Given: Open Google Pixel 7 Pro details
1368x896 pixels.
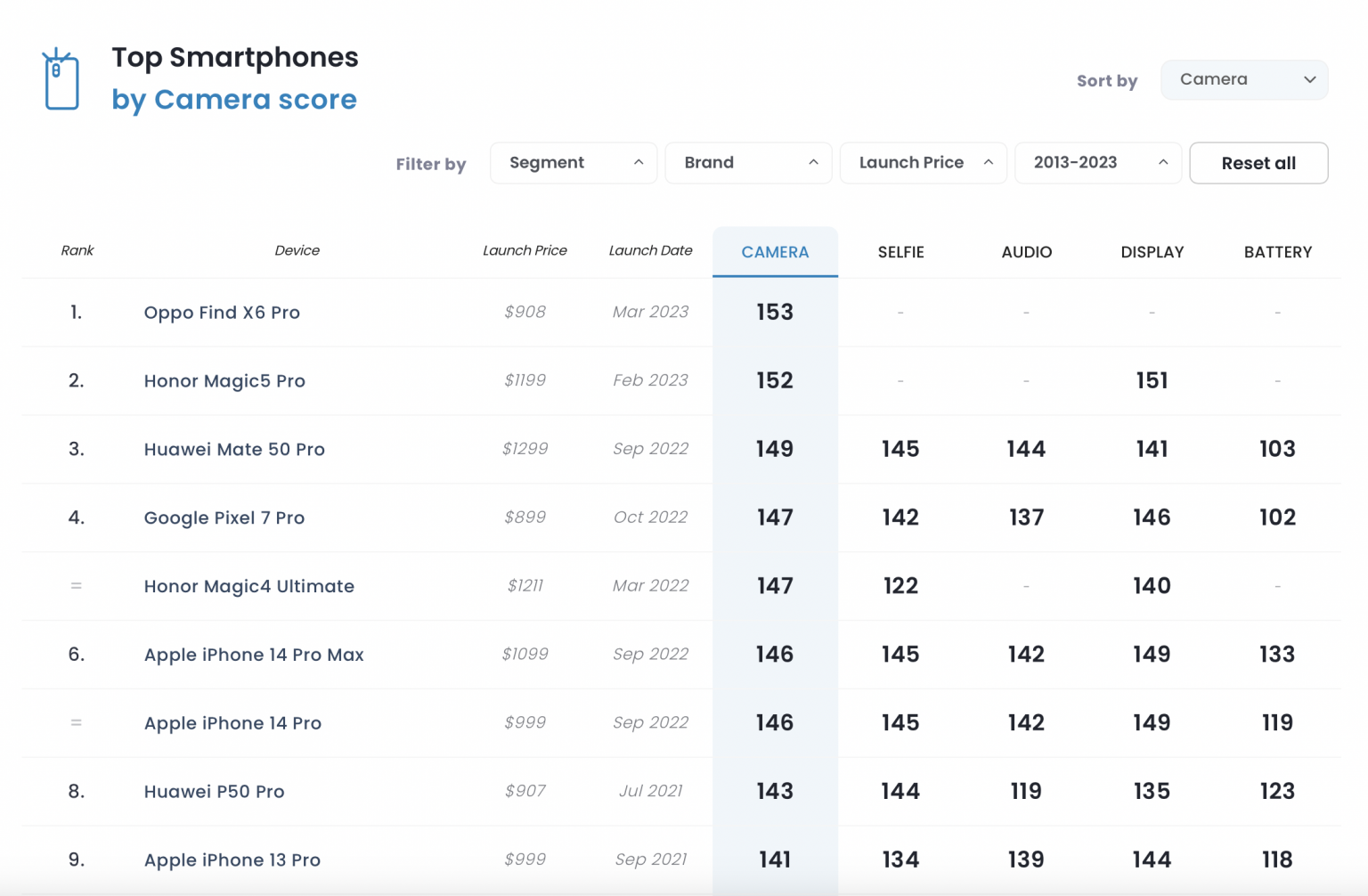Looking at the screenshot, I should (x=224, y=517).
